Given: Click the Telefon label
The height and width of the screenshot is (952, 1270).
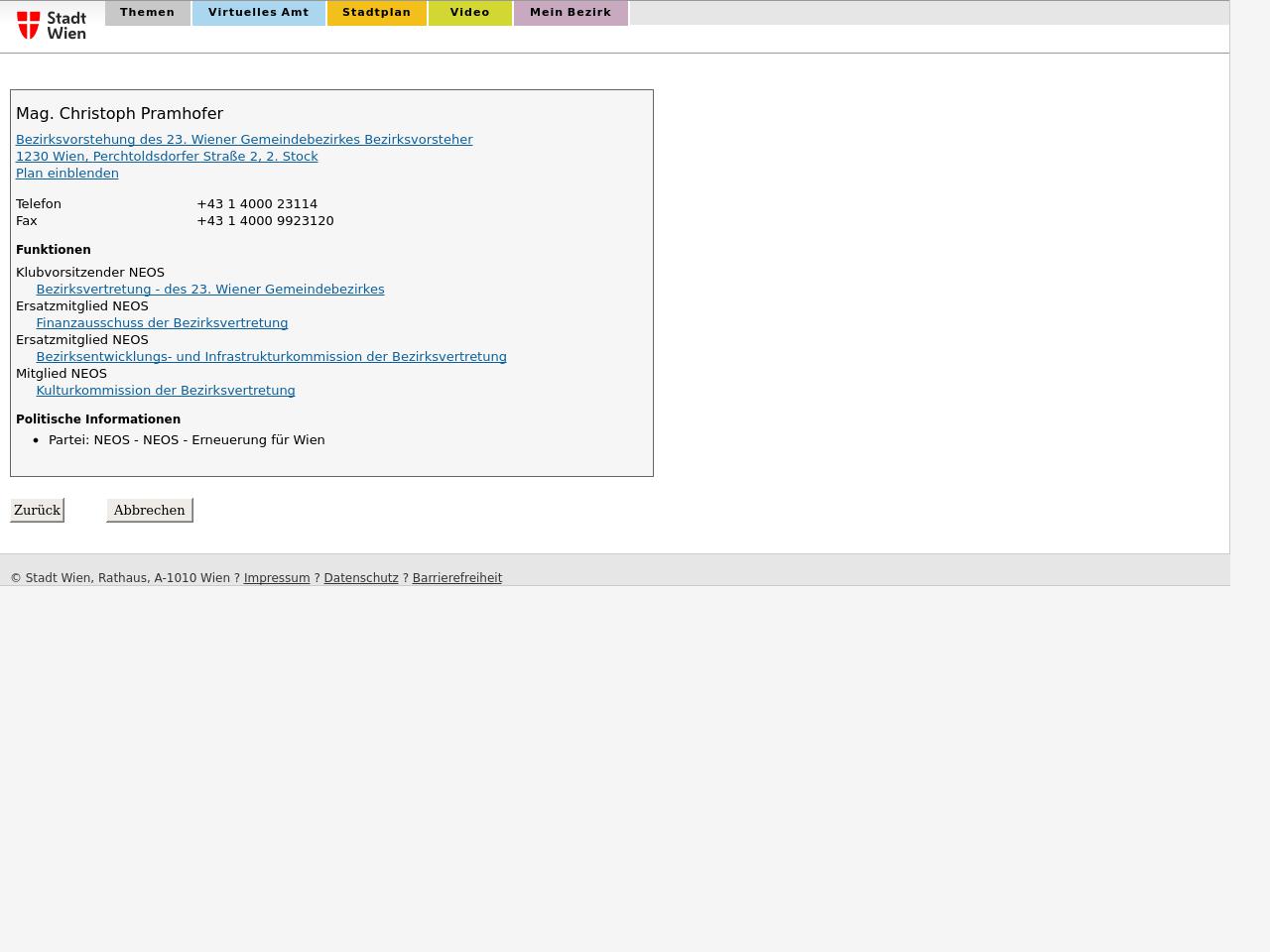Looking at the screenshot, I should tap(39, 204).
